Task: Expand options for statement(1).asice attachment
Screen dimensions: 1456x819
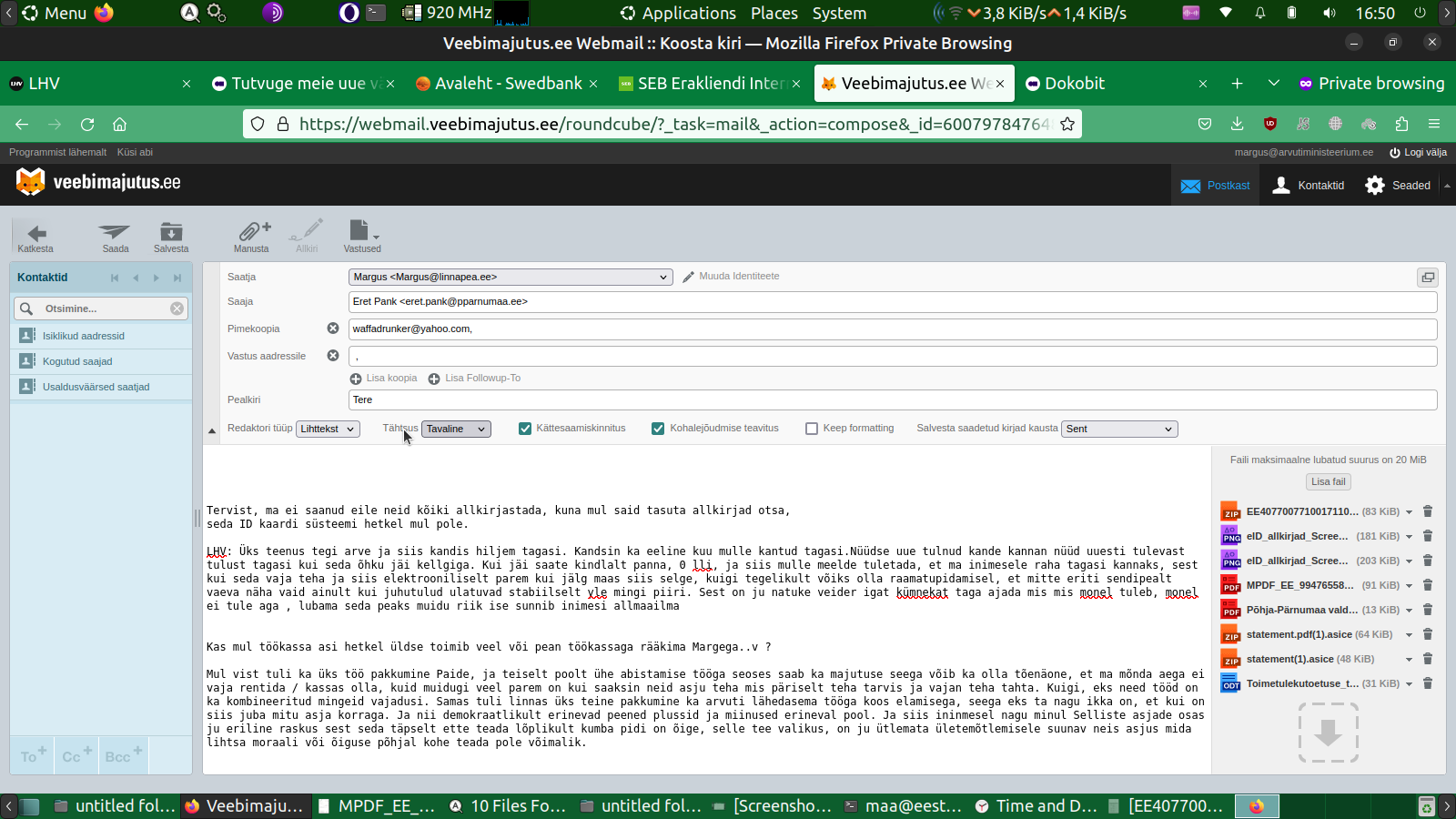Action: click(1410, 660)
